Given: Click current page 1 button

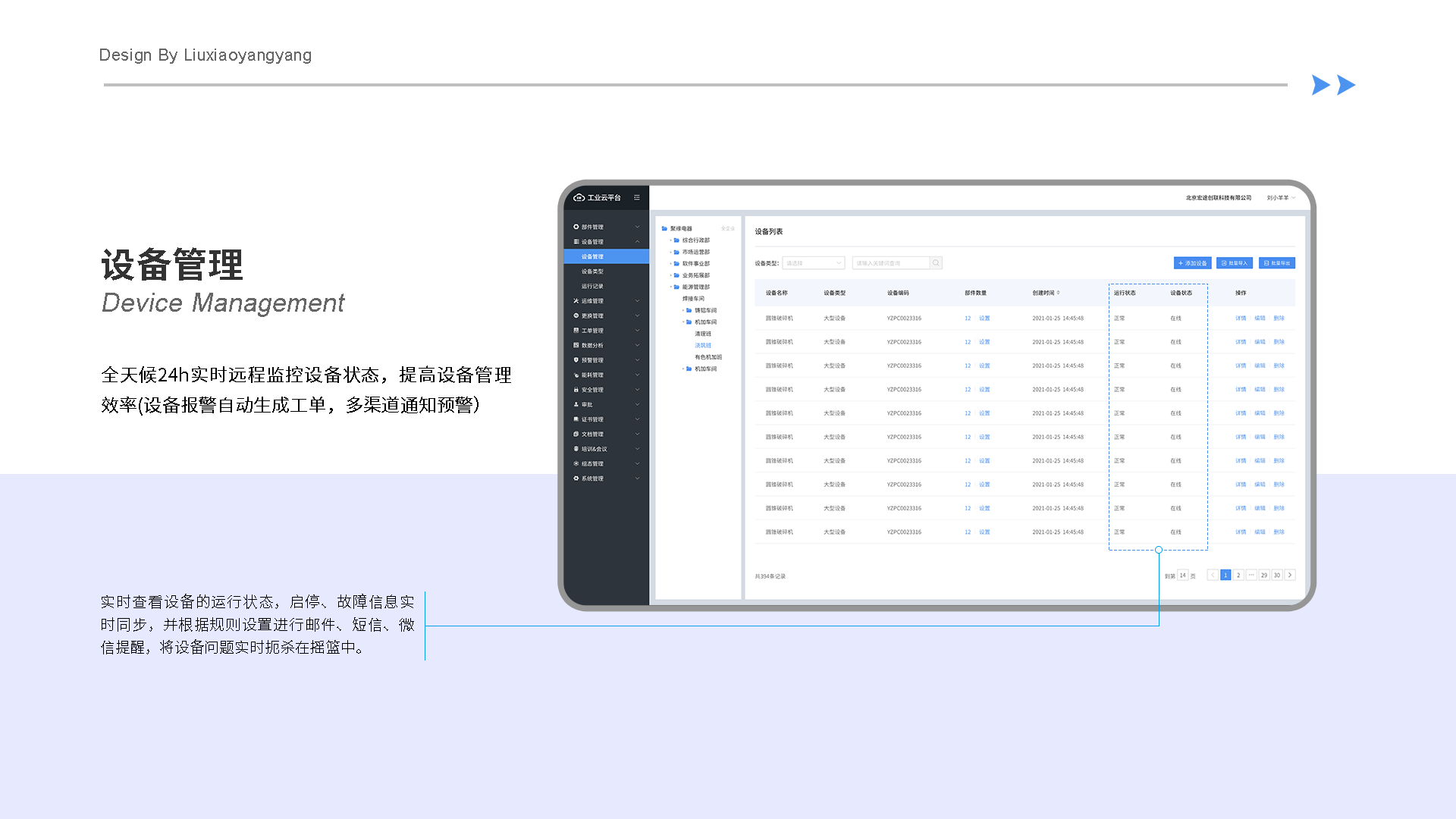Looking at the screenshot, I should pos(1225,575).
